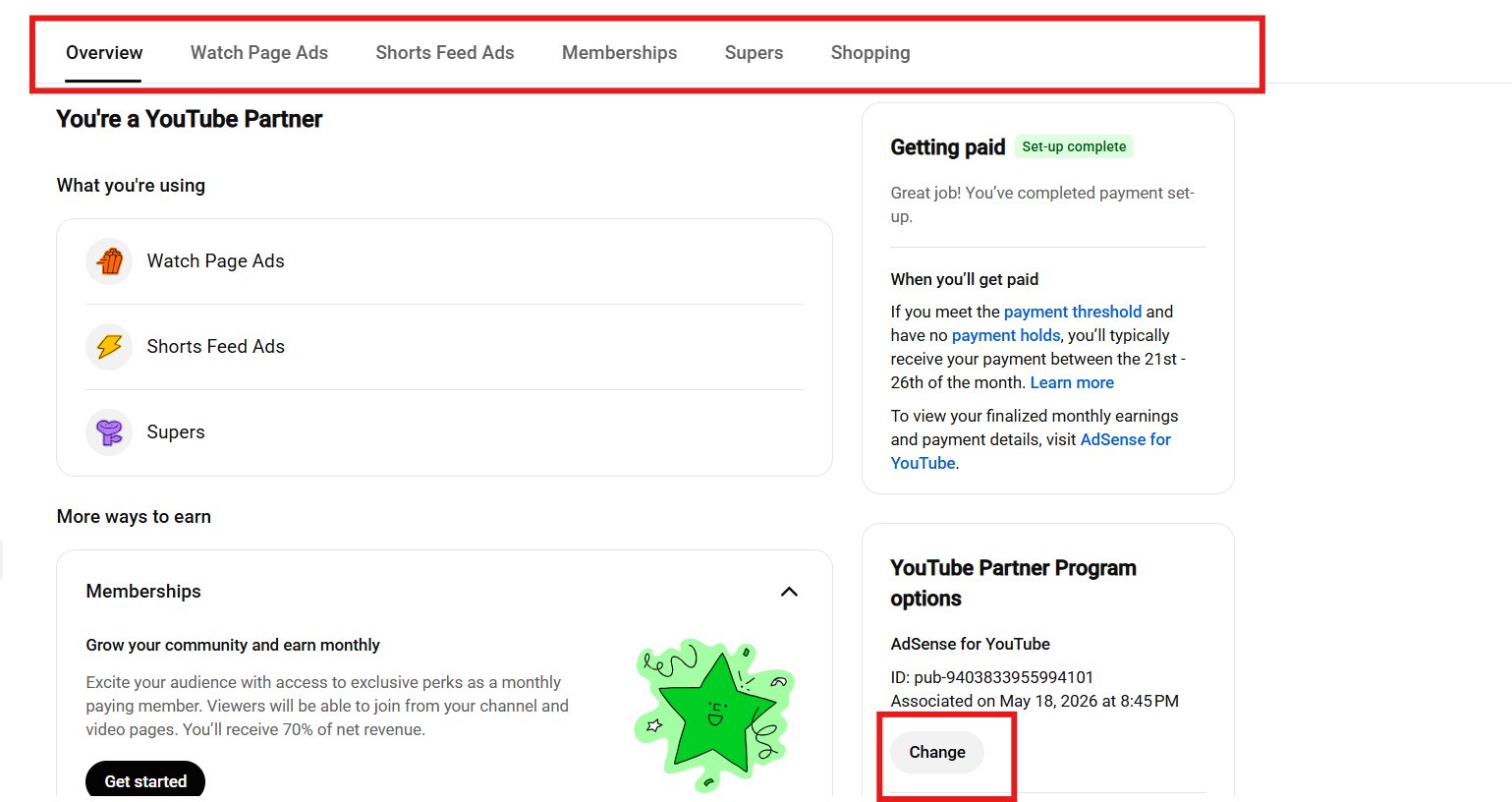Click Change for AdSense for YouTube
Screen dimensions: 1512x802
tap(937, 752)
